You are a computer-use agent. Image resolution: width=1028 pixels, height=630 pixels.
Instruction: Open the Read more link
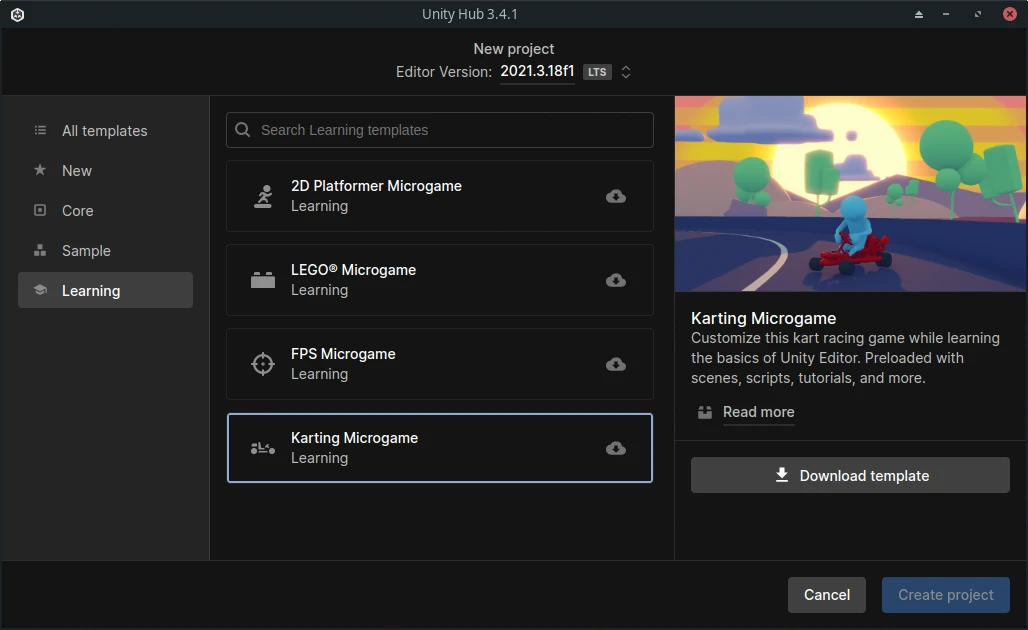(759, 412)
